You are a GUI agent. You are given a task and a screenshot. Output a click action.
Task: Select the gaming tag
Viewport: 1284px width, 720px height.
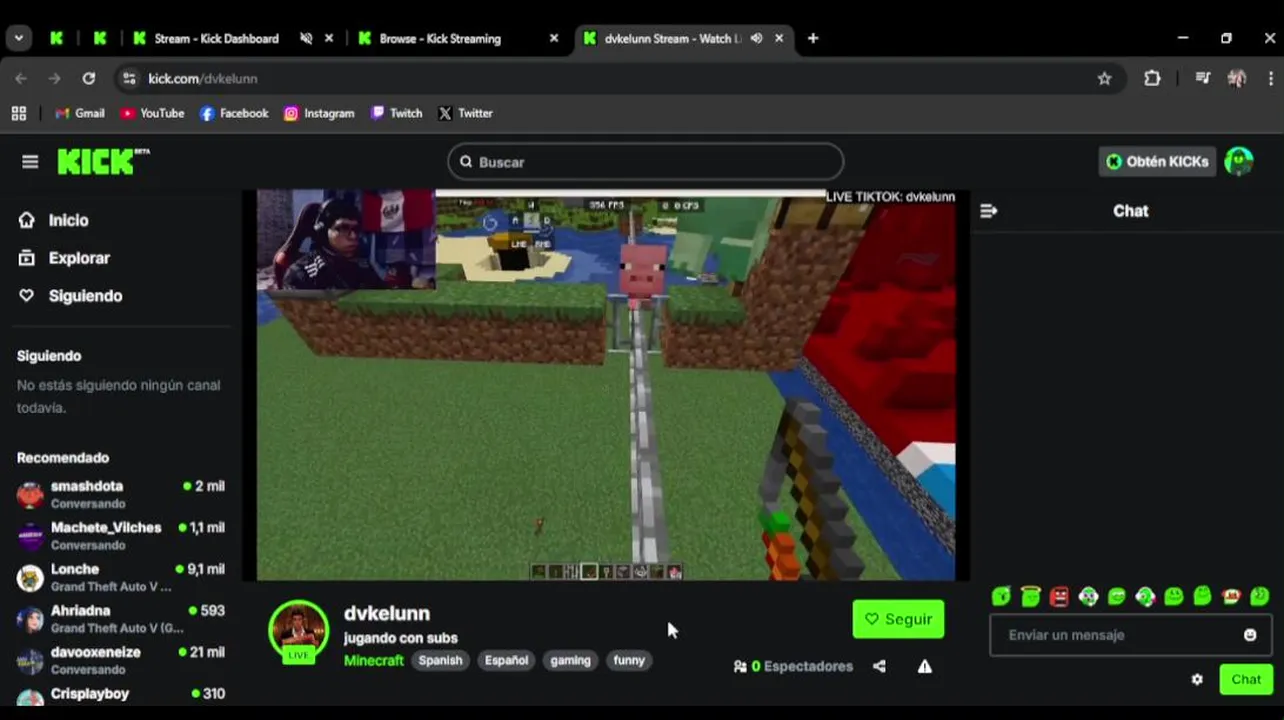point(570,660)
